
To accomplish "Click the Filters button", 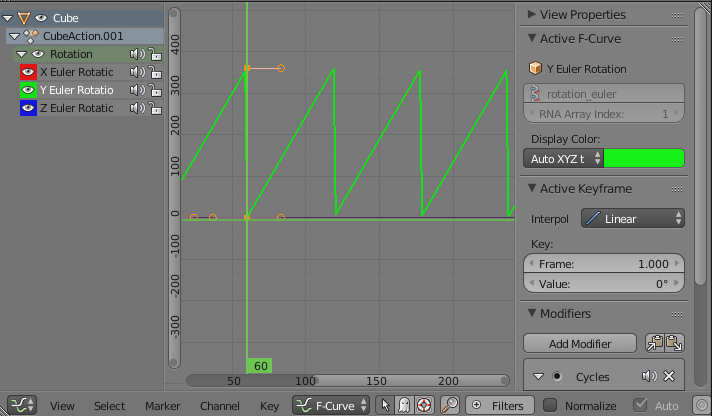I will pos(499,405).
